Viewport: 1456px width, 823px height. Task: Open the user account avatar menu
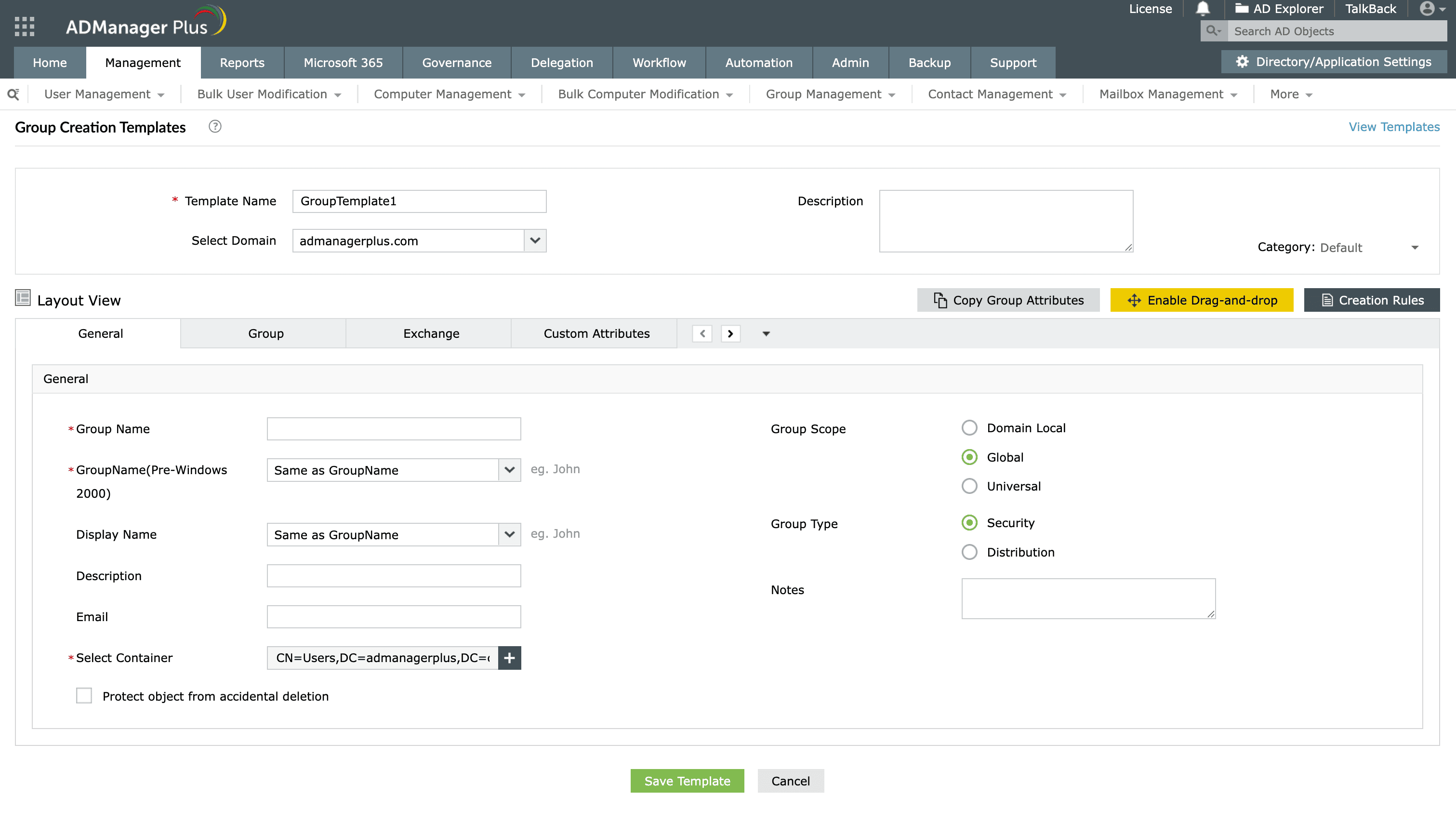point(1432,9)
